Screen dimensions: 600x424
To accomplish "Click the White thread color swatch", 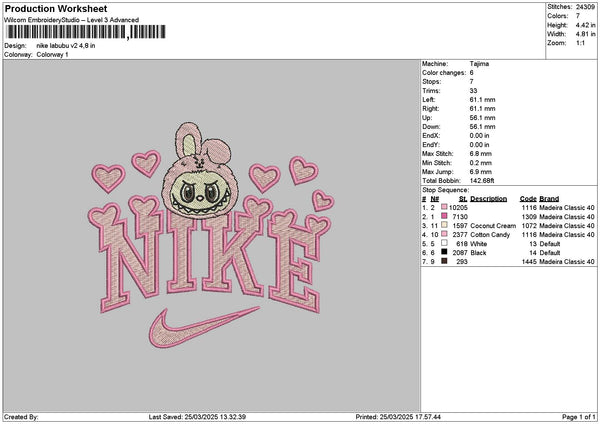I will click(443, 243).
